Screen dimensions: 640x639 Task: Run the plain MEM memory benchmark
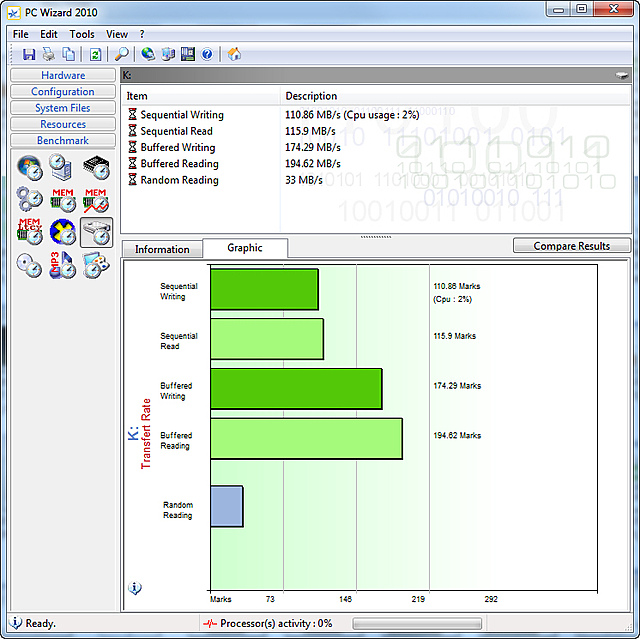[62, 200]
